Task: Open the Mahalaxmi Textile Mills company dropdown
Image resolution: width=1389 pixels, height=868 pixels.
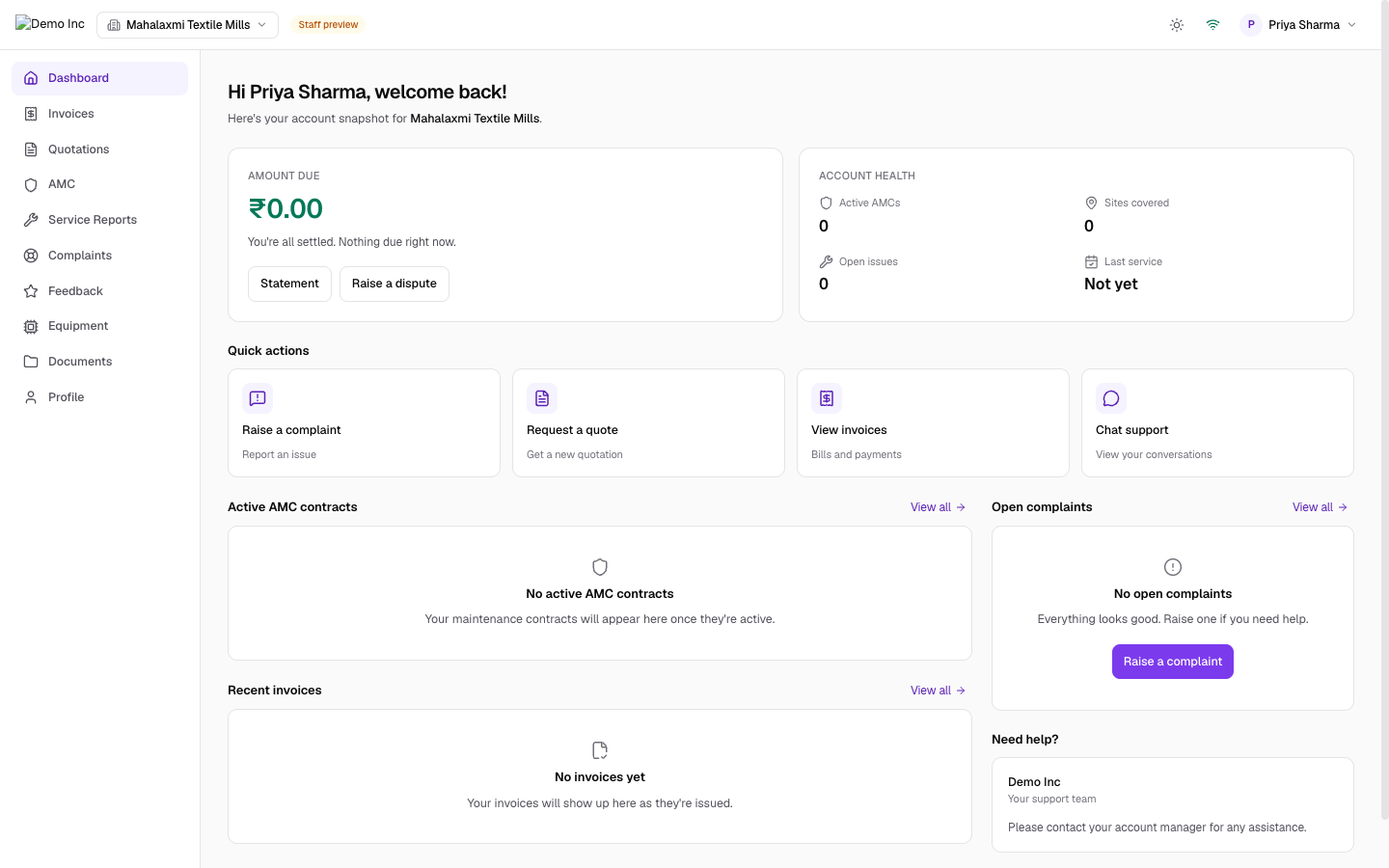Action: pos(187,25)
